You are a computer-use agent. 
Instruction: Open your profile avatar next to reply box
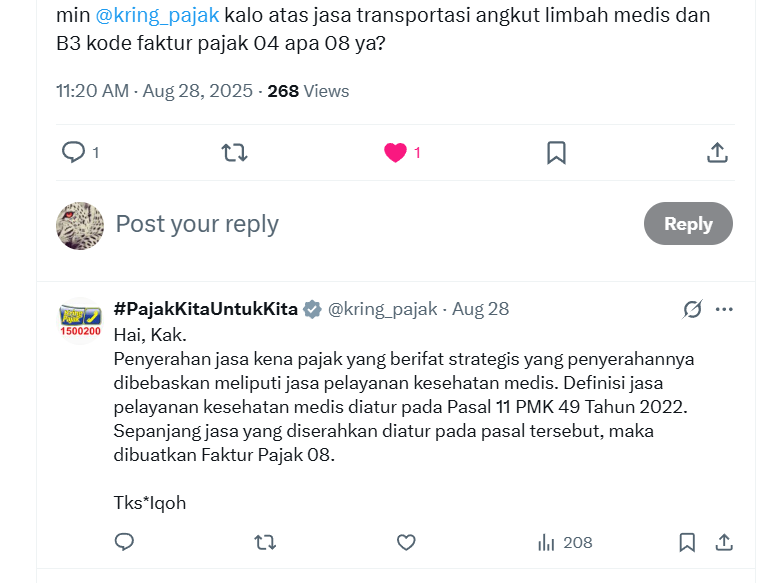(x=80, y=224)
